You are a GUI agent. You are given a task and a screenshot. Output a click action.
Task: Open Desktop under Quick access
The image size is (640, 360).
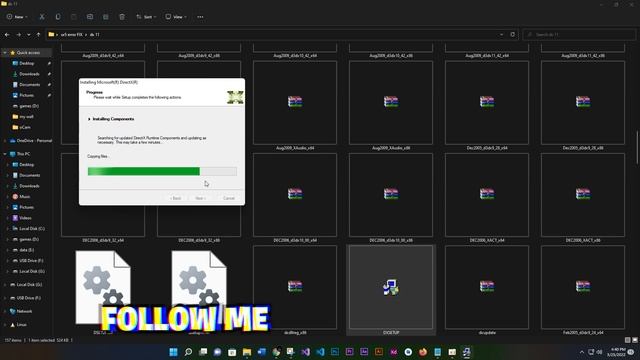27,63
